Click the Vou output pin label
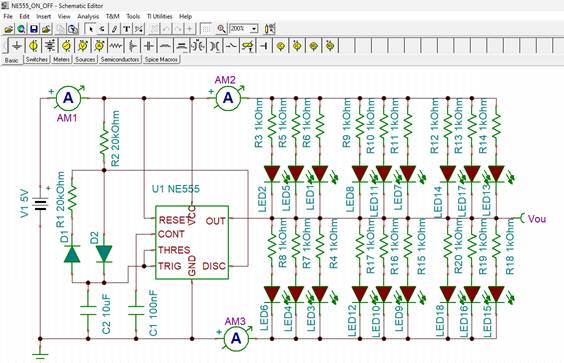564x363 pixels. tap(537, 219)
